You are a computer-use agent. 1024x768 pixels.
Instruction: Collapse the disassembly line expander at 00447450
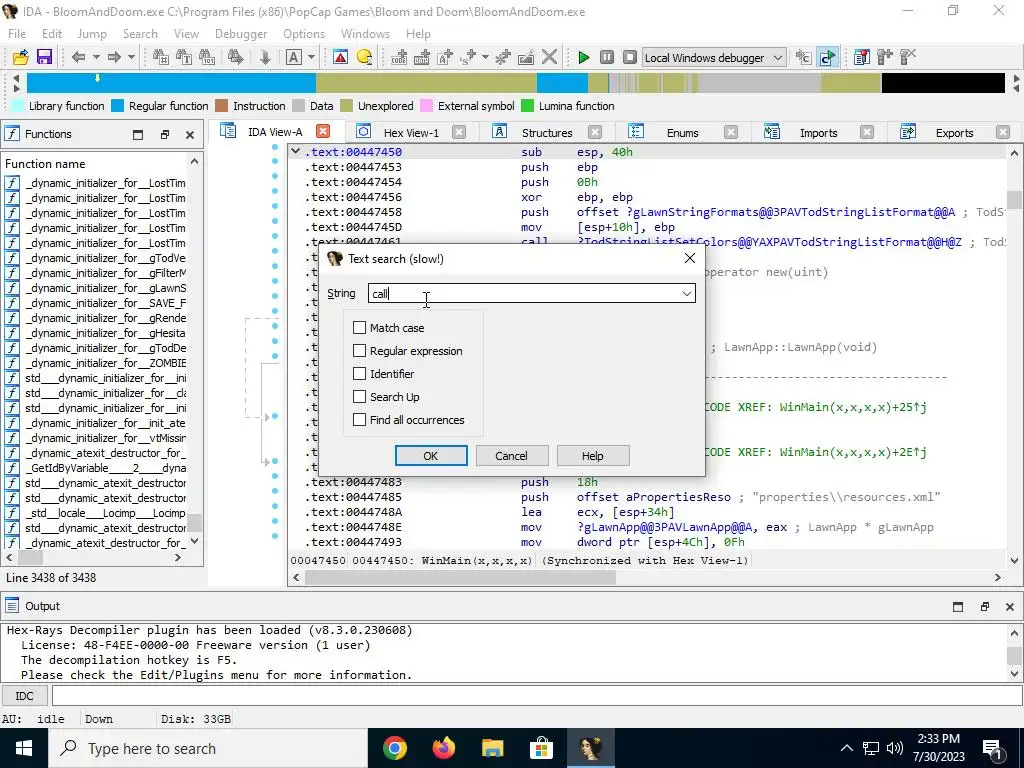pyautogui.click(x=295, y=152)
